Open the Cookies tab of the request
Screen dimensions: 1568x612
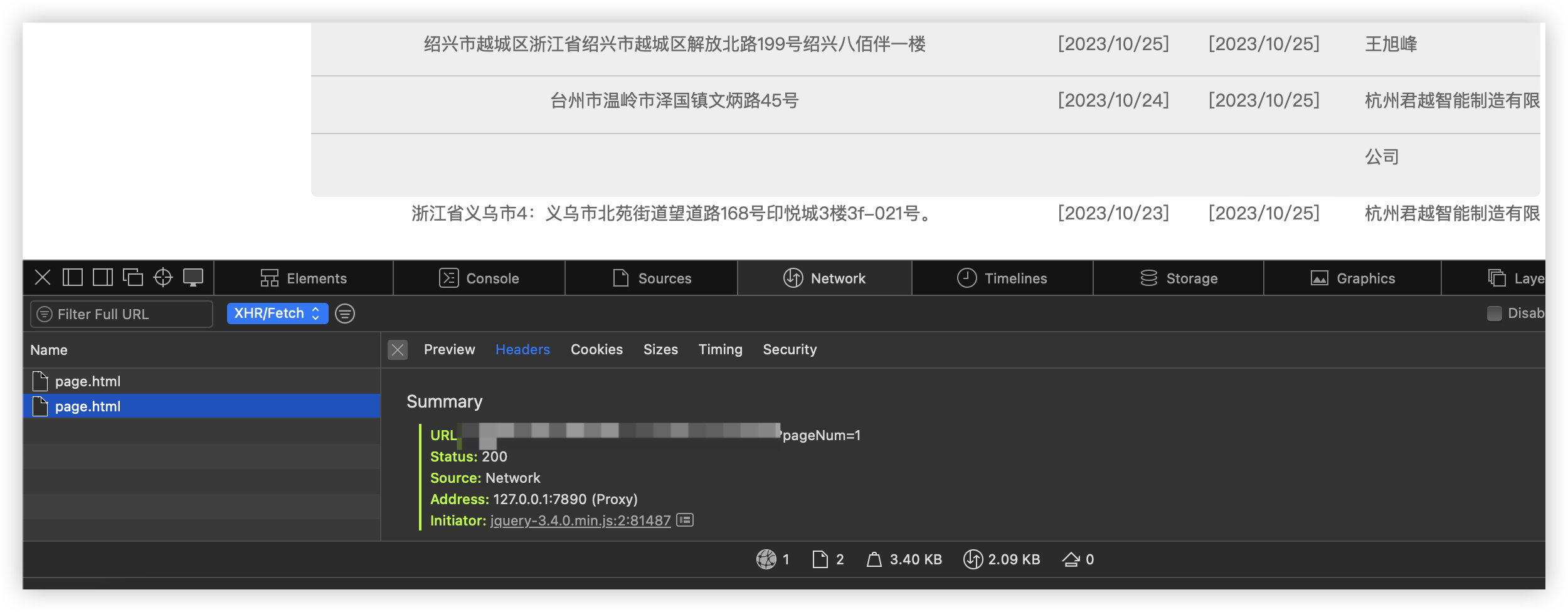tap(596, 349)
